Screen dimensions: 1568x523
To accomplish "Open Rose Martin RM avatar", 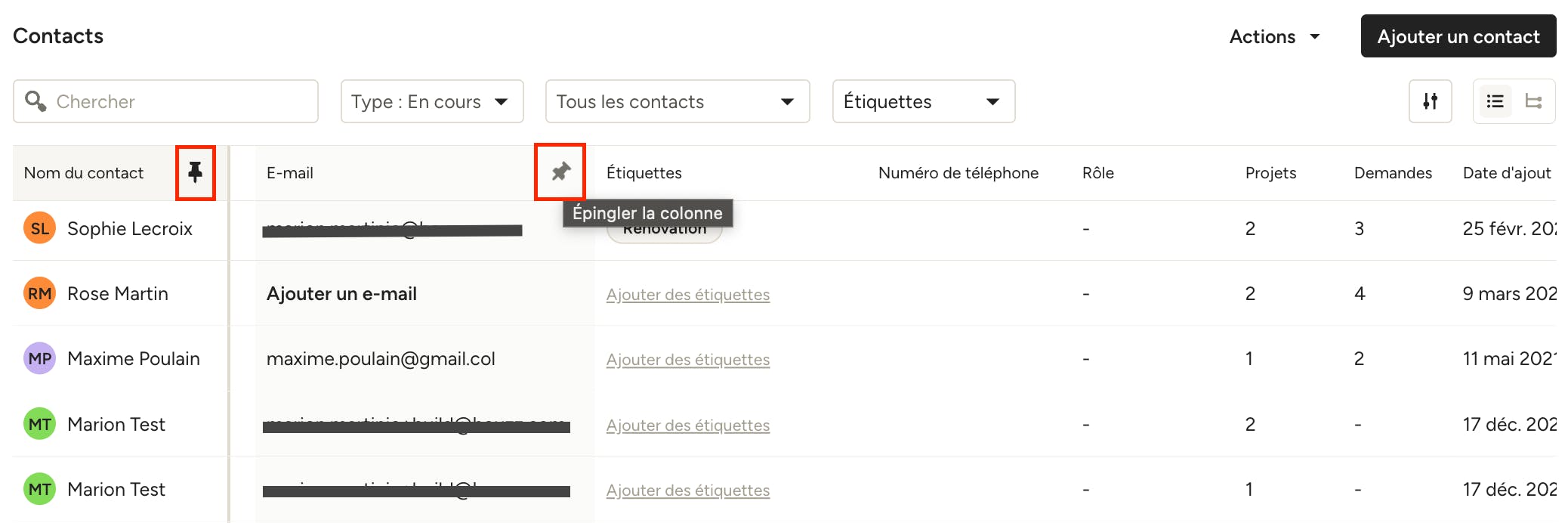I will [x=40, y=293].
